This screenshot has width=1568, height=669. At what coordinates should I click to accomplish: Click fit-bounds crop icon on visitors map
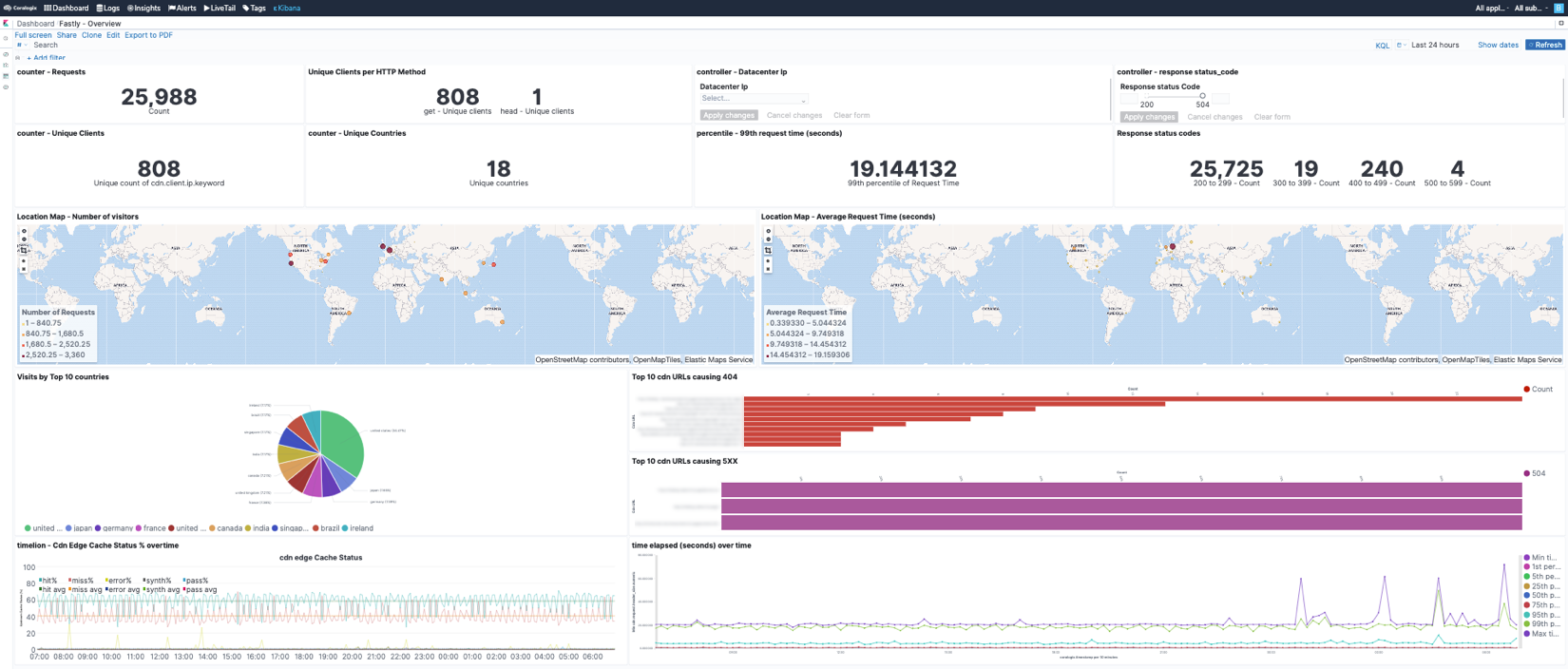(x=24, y=251)
